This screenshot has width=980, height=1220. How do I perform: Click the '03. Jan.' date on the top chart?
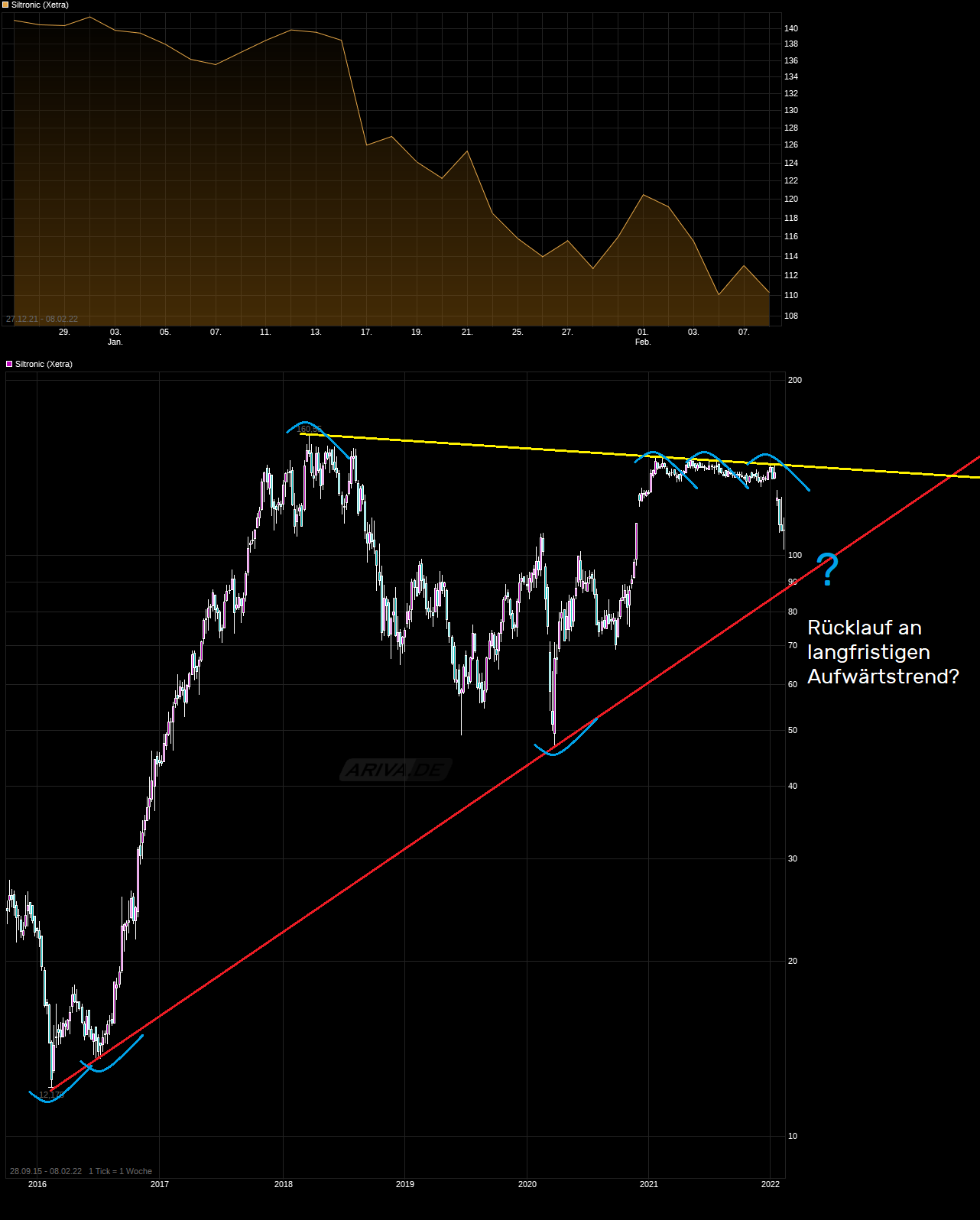(115, 337)
